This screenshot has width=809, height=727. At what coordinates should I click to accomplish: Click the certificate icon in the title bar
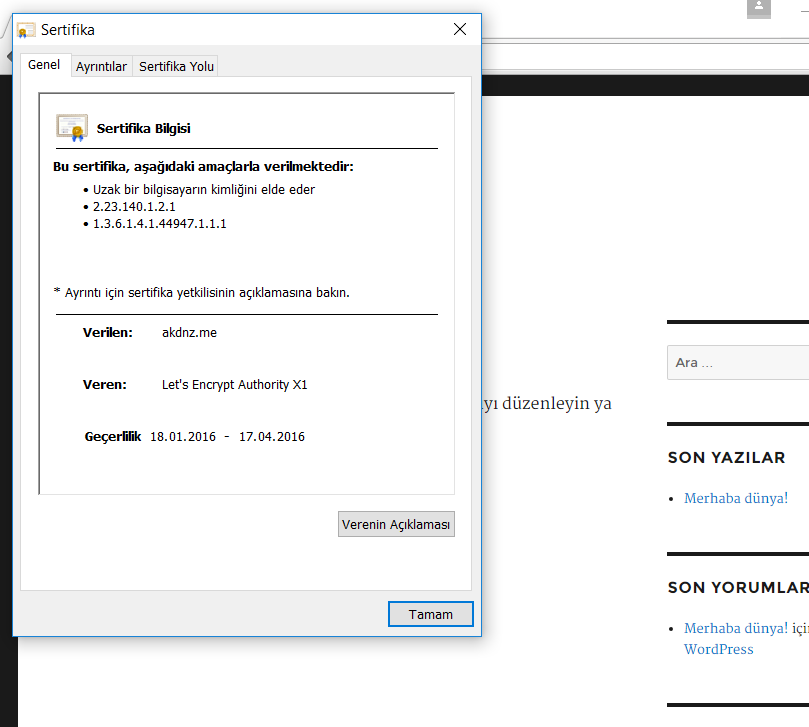26,30
